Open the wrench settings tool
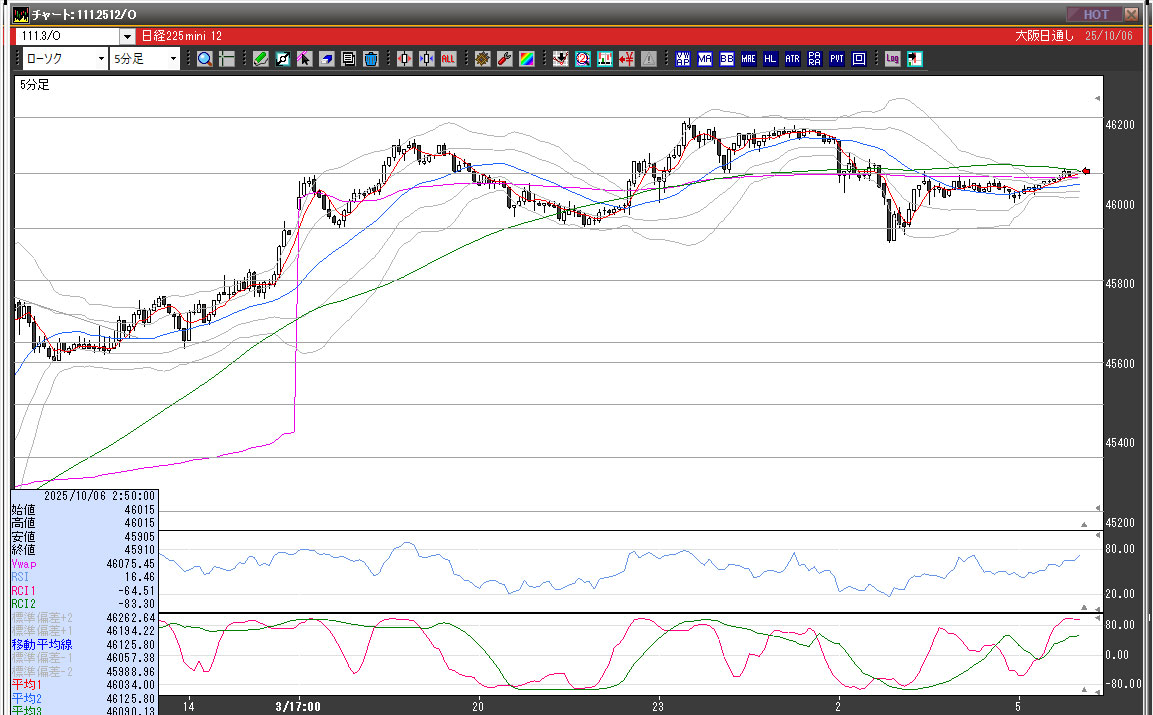Screen dimensions: 1153x715 [504, 59]
